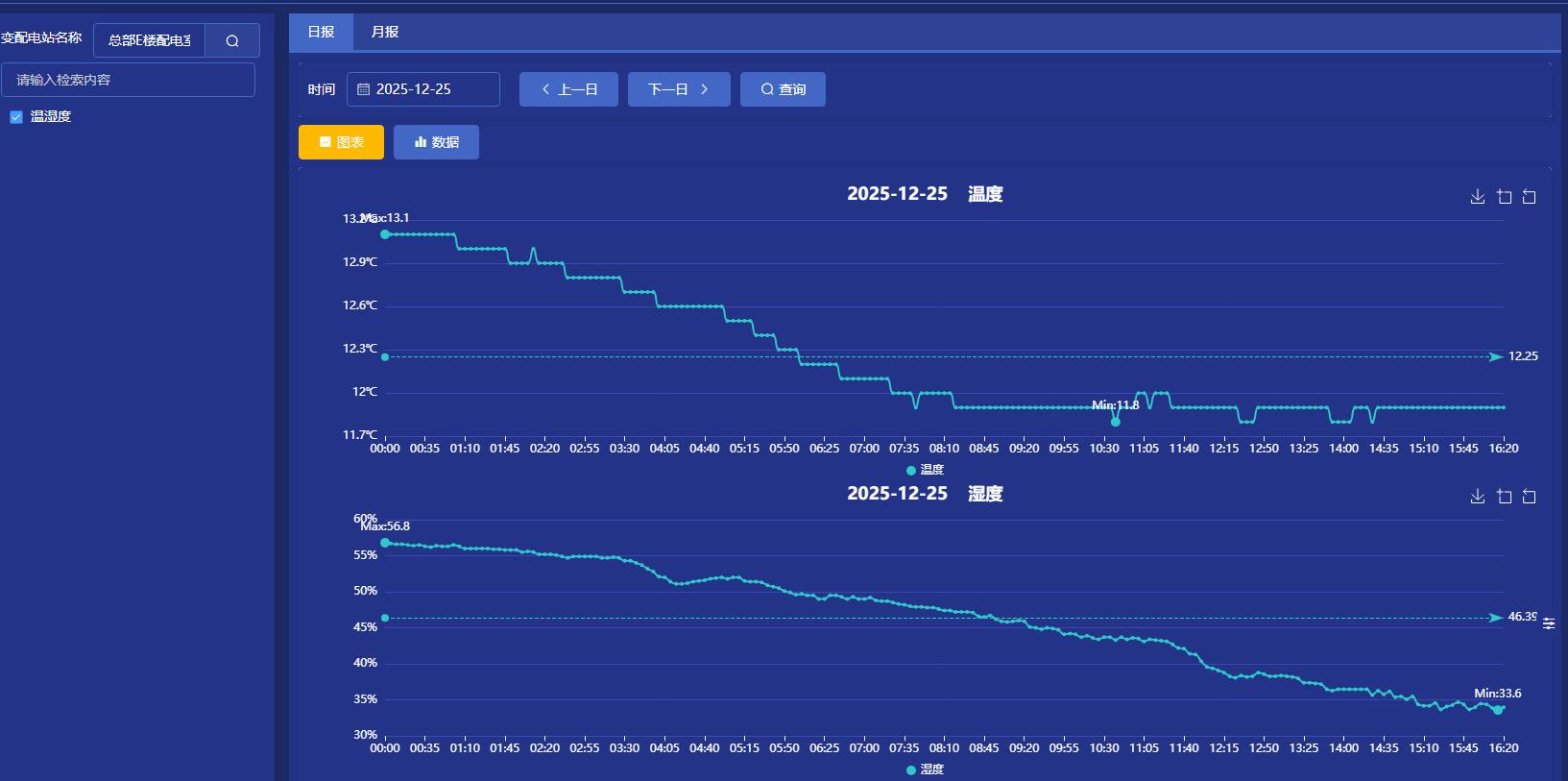The height and width of the screenshot is (781, 1568).
Task: Open substation name selector 总部E楼配电
Action: (150, 40)
